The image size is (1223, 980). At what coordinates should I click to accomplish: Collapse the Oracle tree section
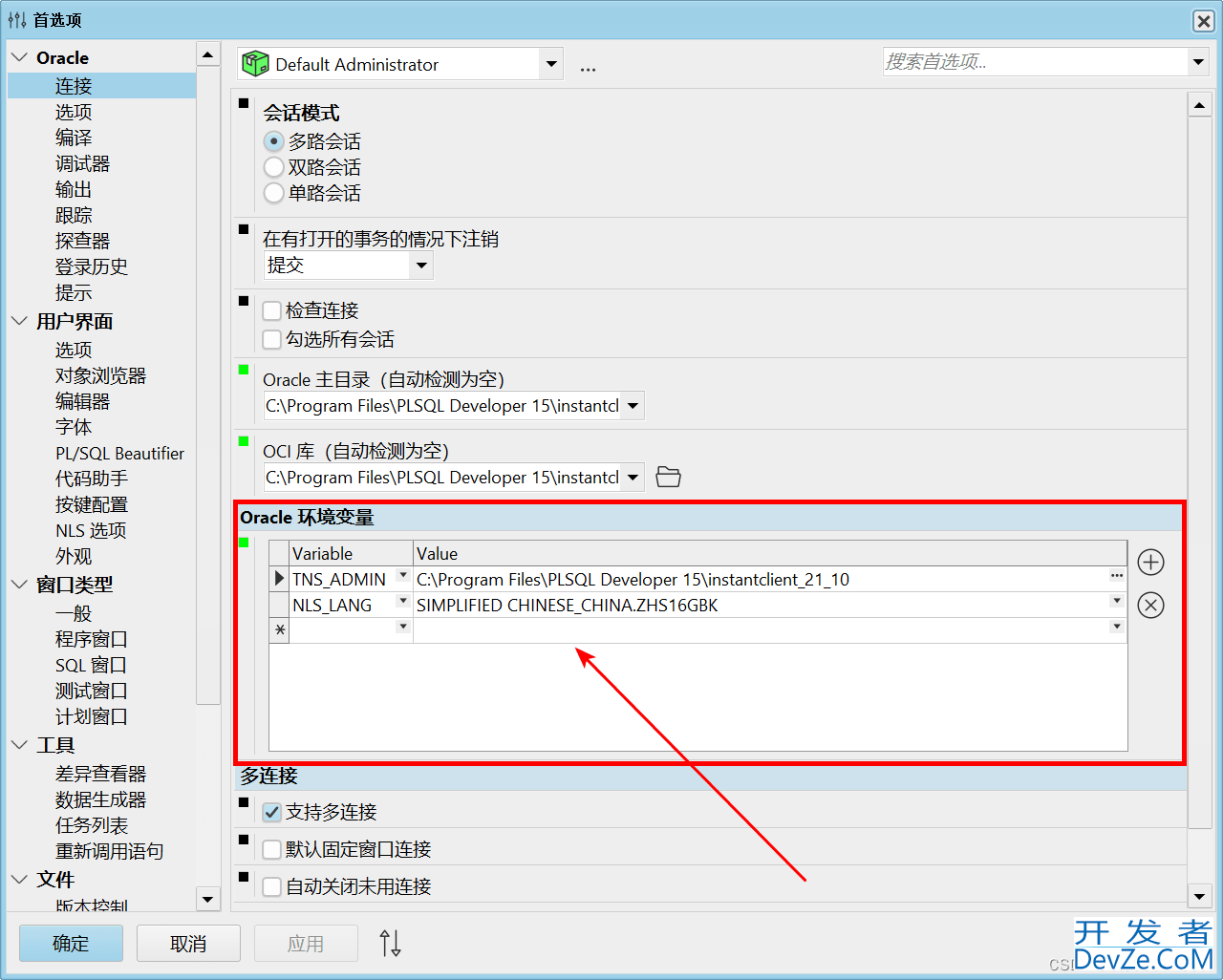[19, 57]
